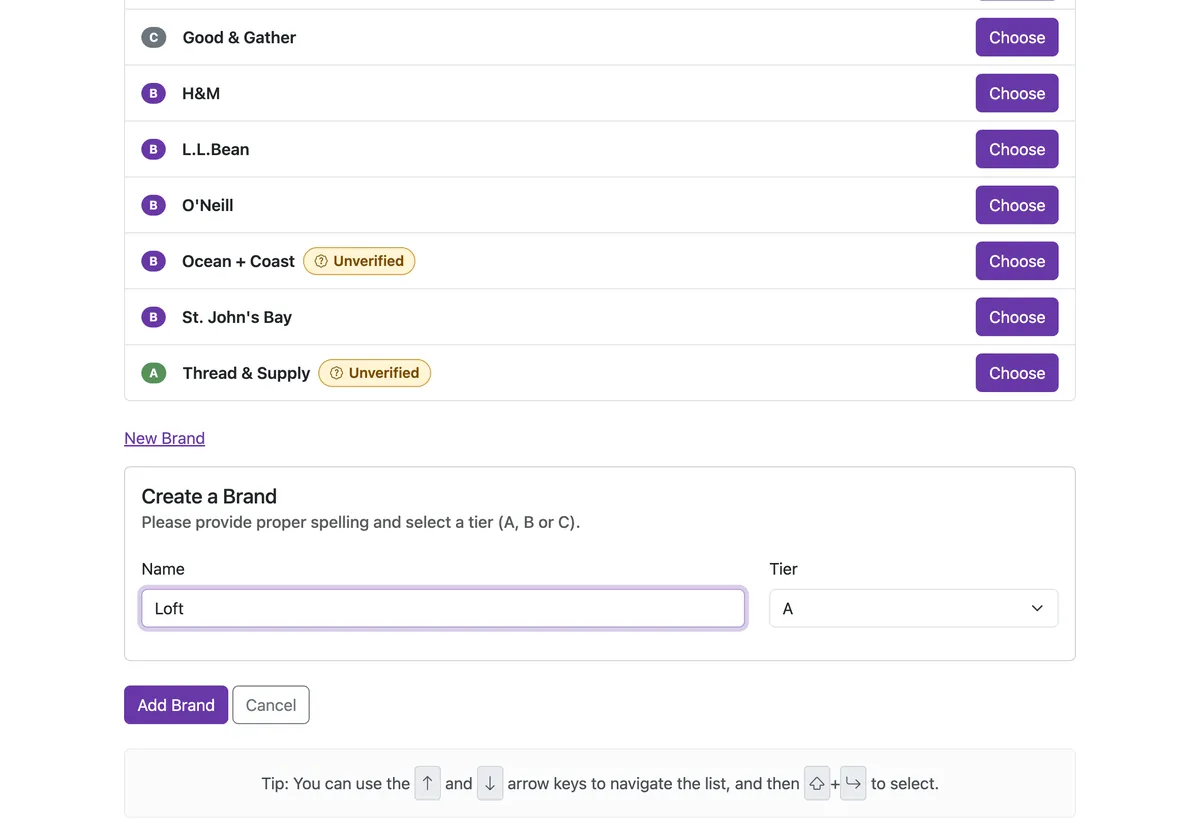Cancel brand creation
This screenshot has height=834, width=1200.
tap(271, 705)
